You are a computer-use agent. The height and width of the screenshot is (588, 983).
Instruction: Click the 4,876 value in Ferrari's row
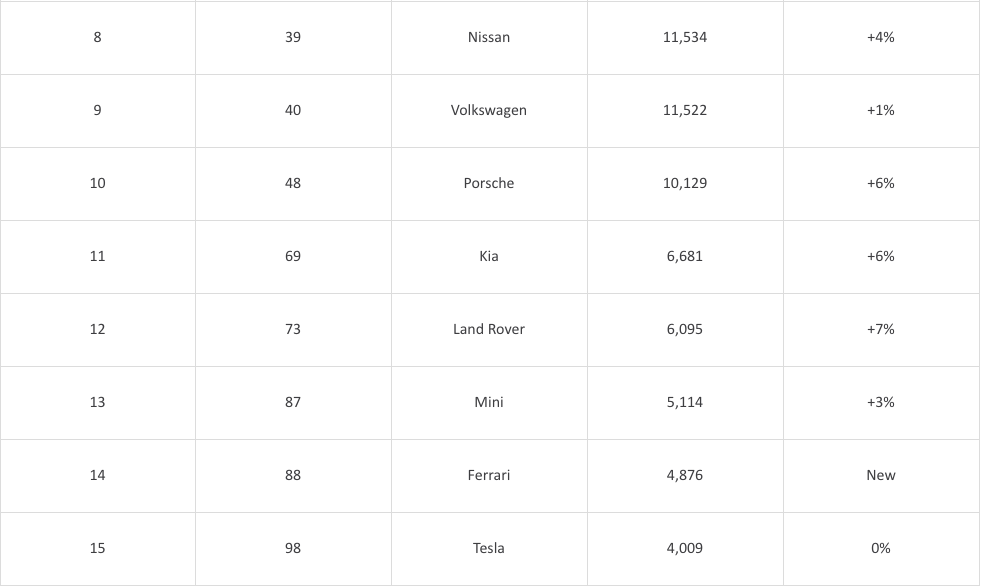(684, 475)
